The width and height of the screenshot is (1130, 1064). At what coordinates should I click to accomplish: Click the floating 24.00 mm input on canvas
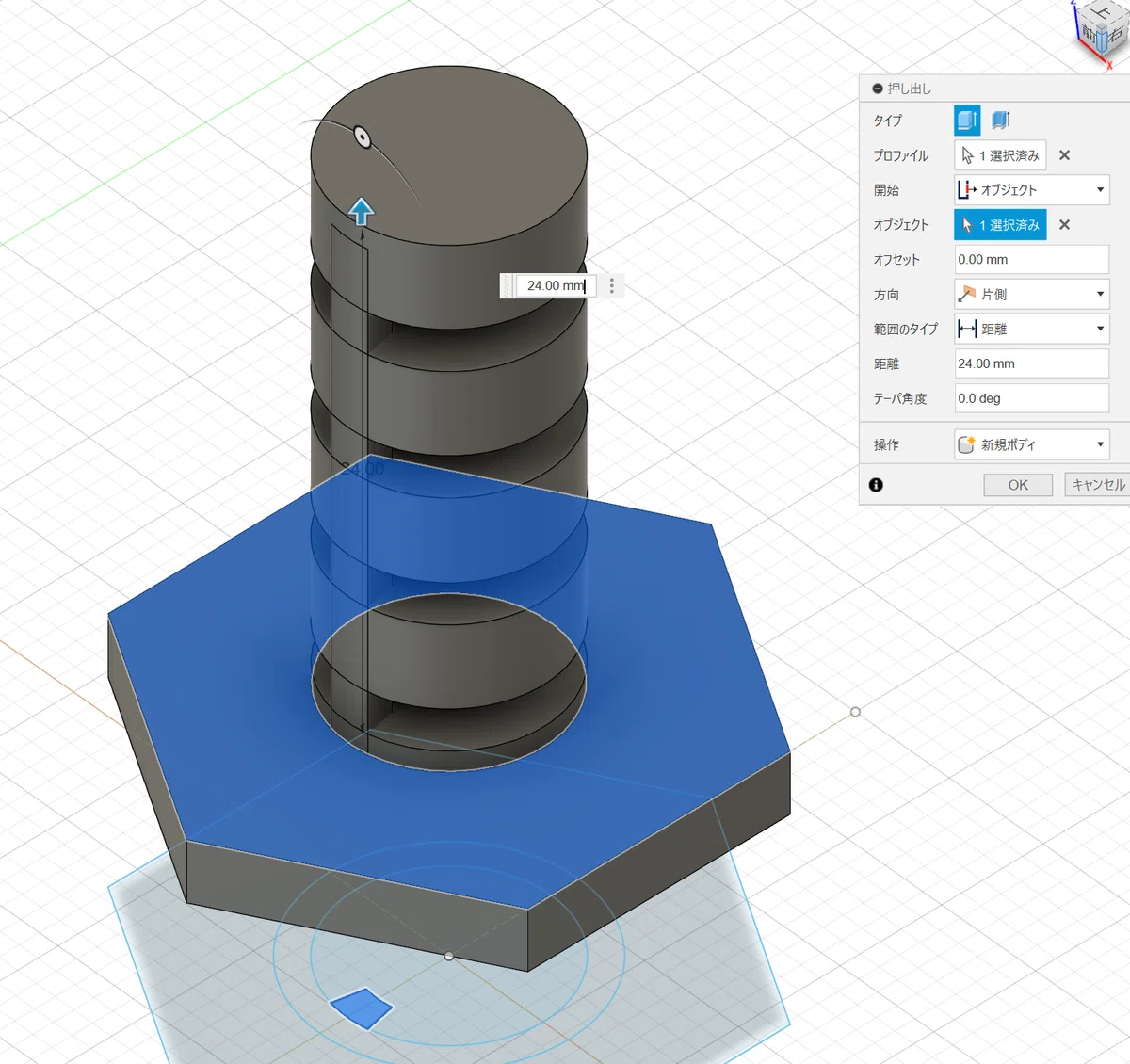(x=556, y=285)
